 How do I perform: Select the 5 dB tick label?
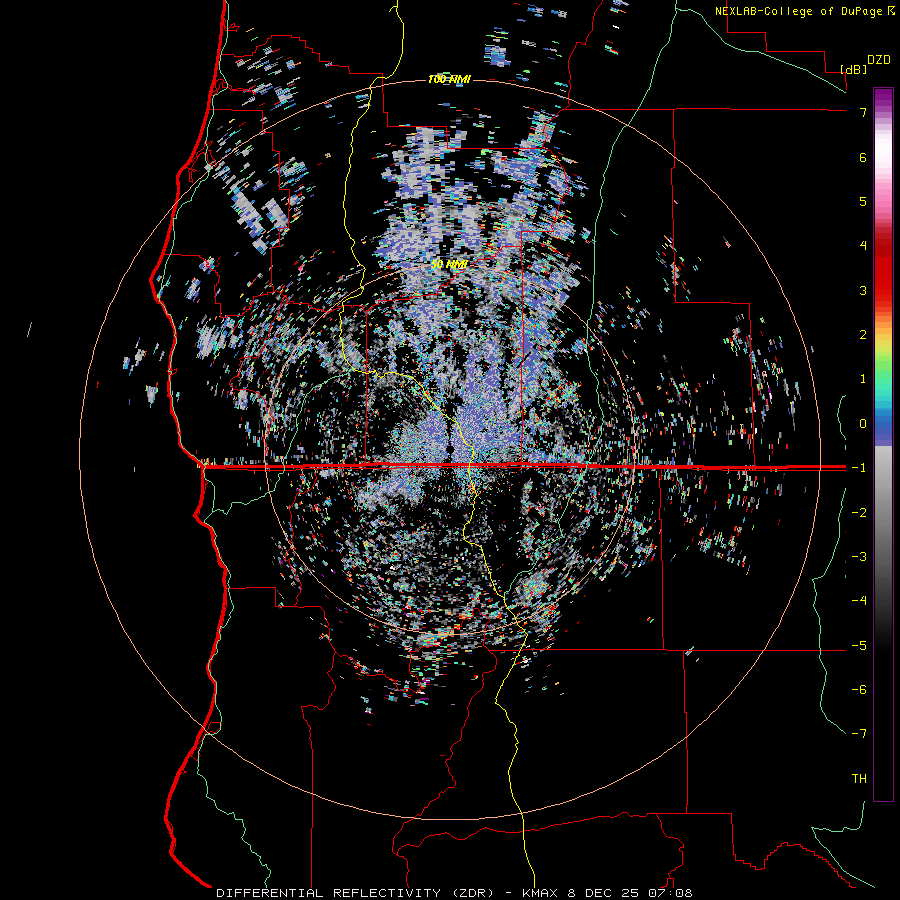pos(863,201)
